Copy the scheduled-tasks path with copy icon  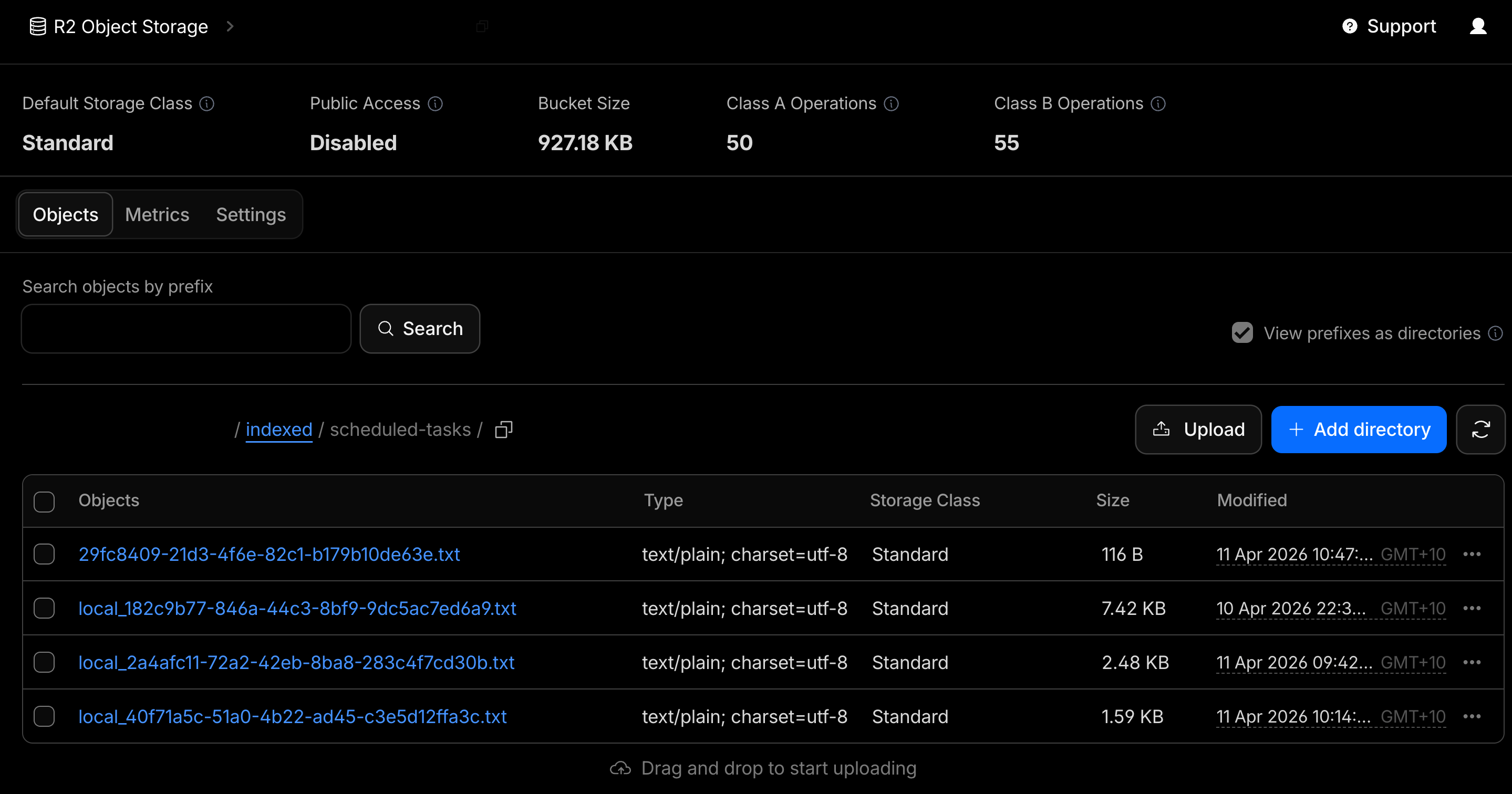click(x=504, y=430)
